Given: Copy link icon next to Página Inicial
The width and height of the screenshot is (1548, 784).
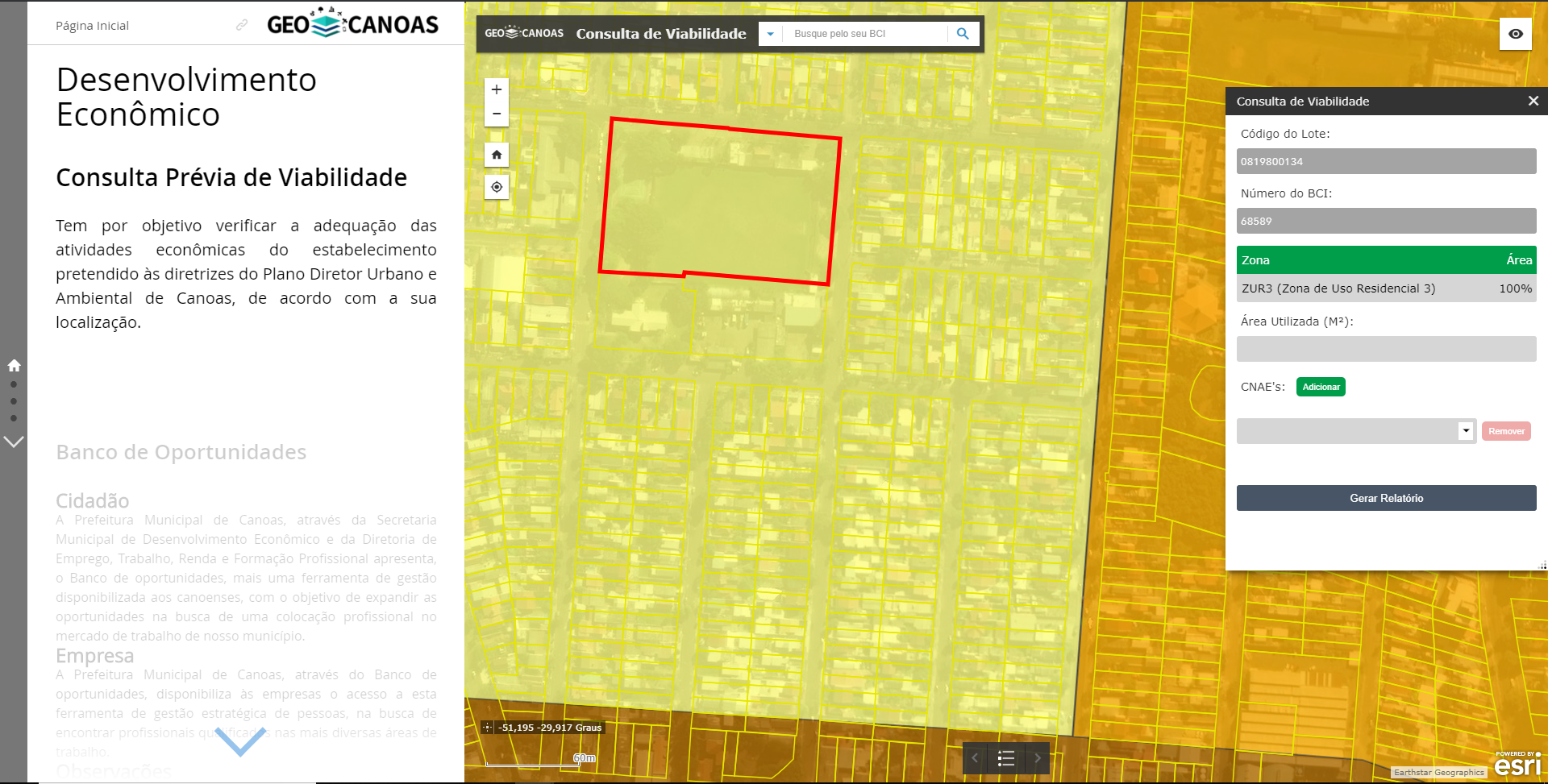Looking at the screenshot, I should click(x=242, y=26).
